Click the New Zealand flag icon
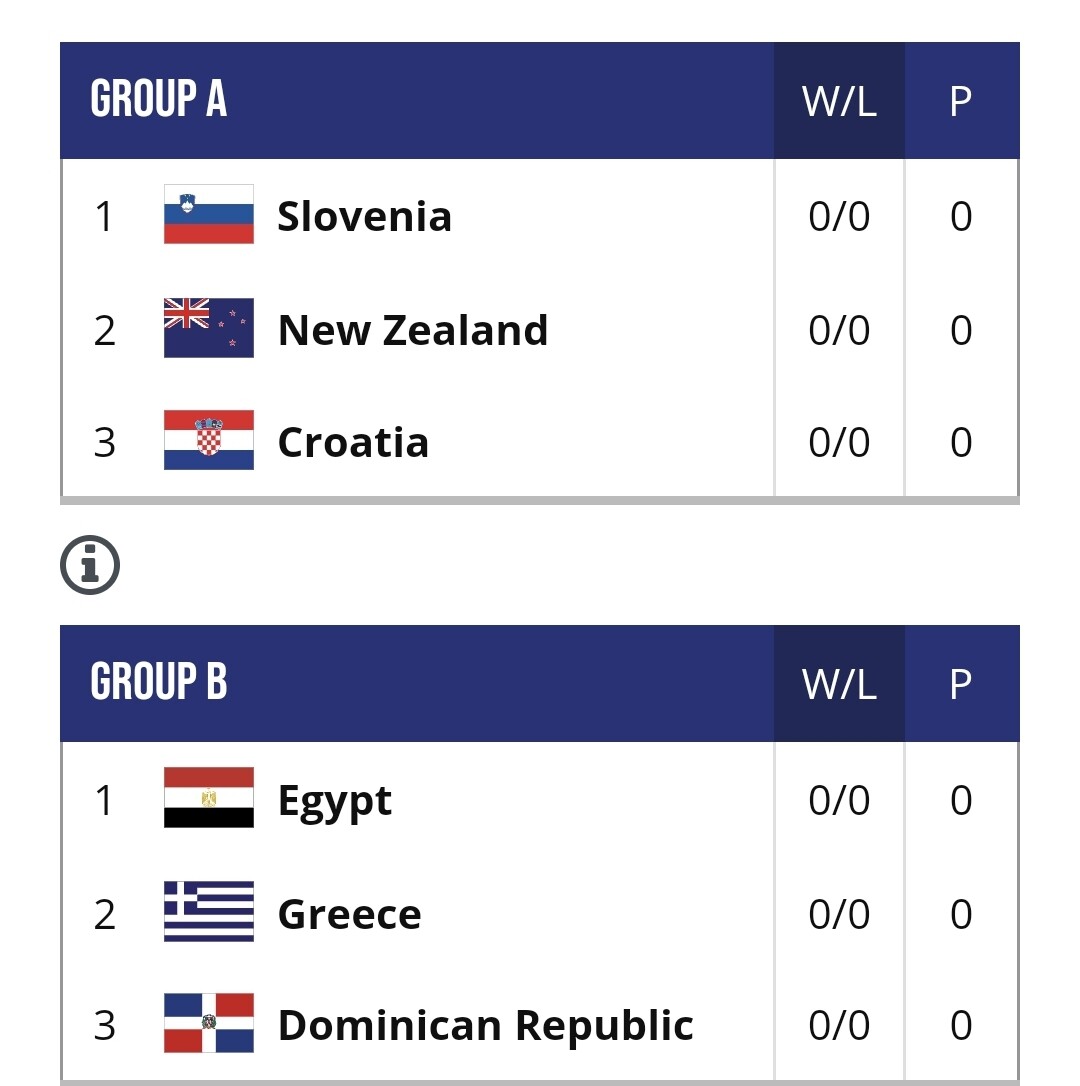 [208, 329]
